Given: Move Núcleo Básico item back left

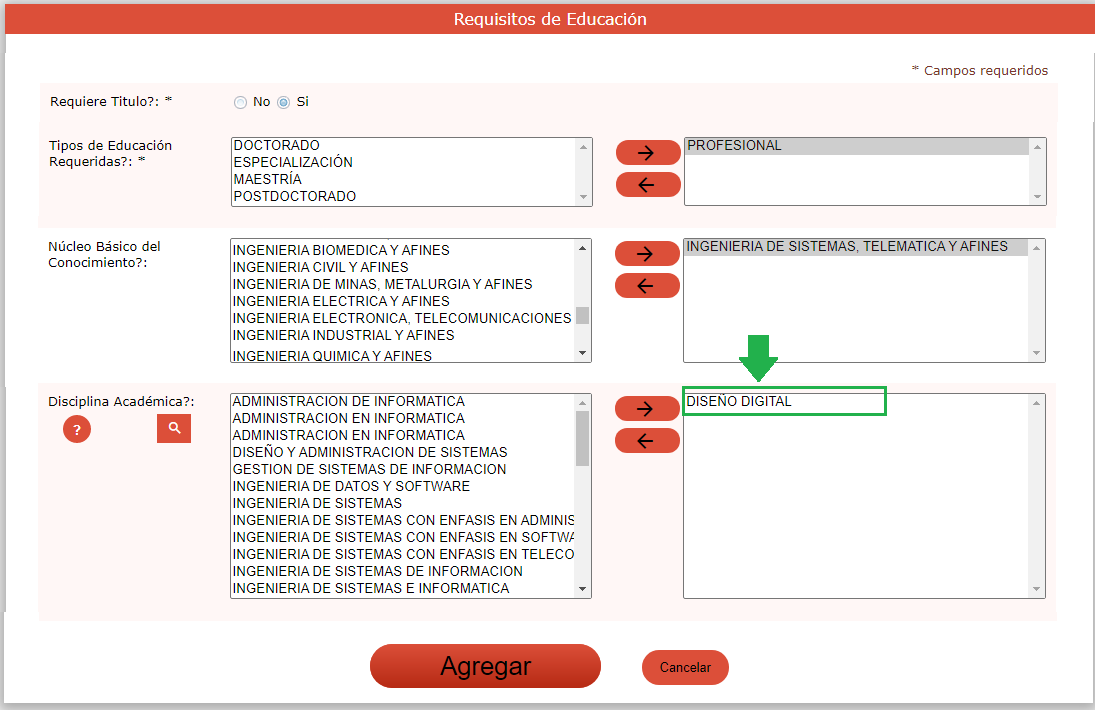Looking at the screenshot, I should (647, 286).
